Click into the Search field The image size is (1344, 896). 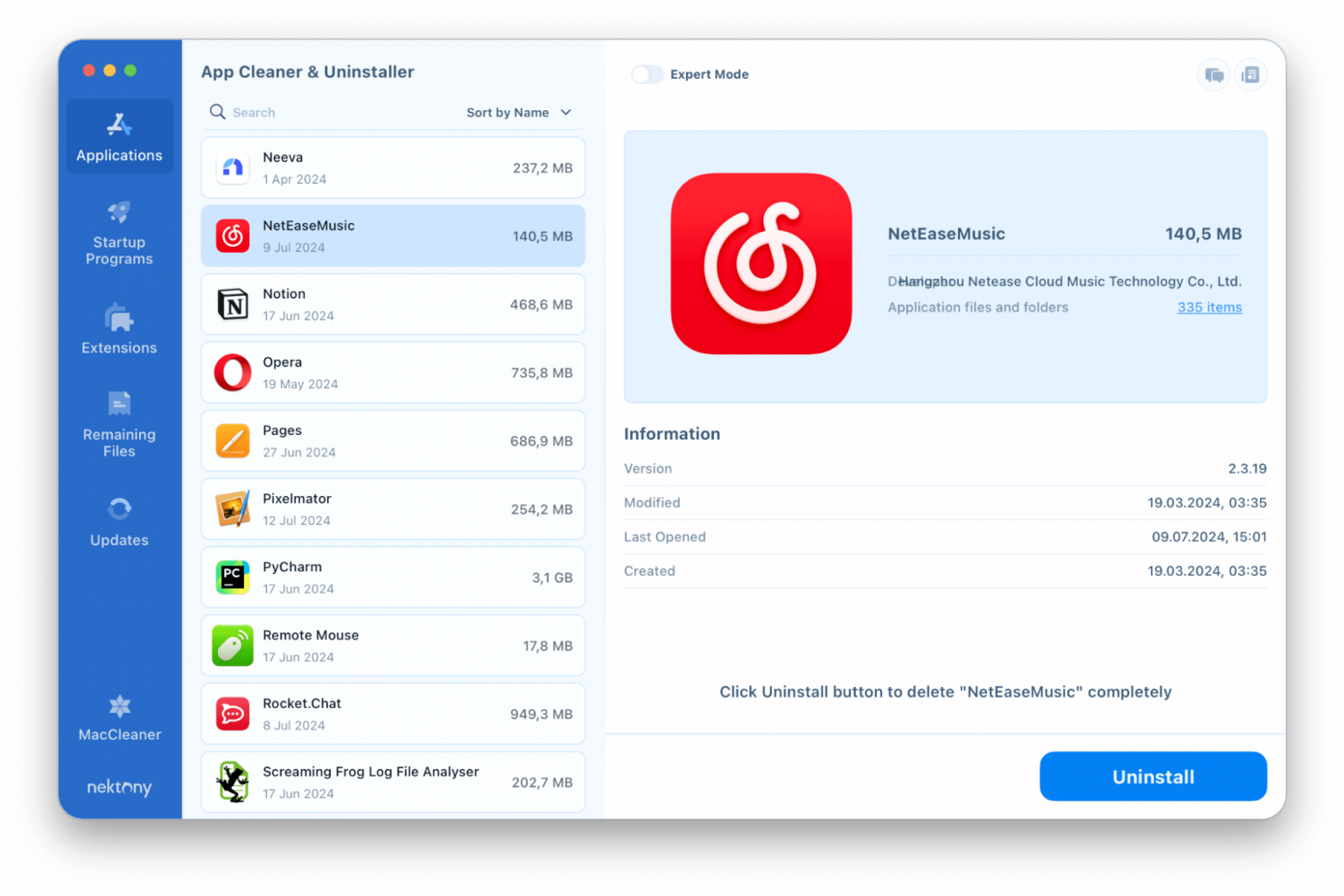point(332,113)
